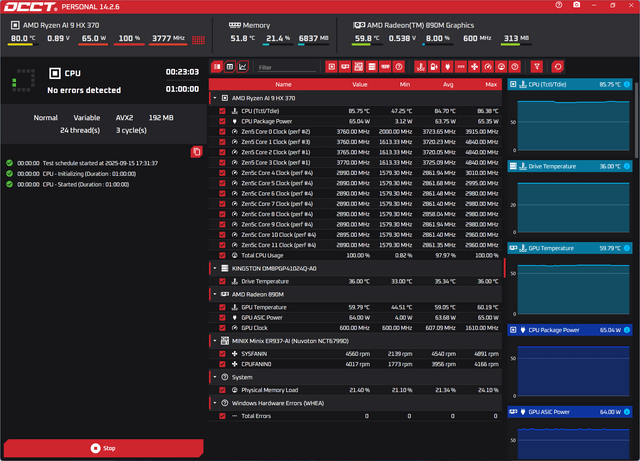Switch to graph-only view
The width and height of the screenshot is (640, 461).
click(x=243, y=67)
